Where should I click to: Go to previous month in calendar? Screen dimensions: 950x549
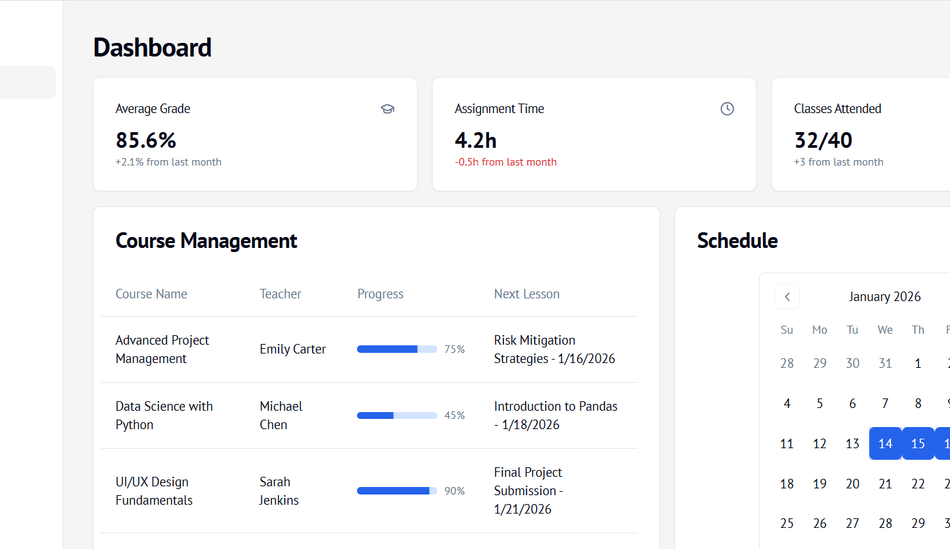[787, 297]
